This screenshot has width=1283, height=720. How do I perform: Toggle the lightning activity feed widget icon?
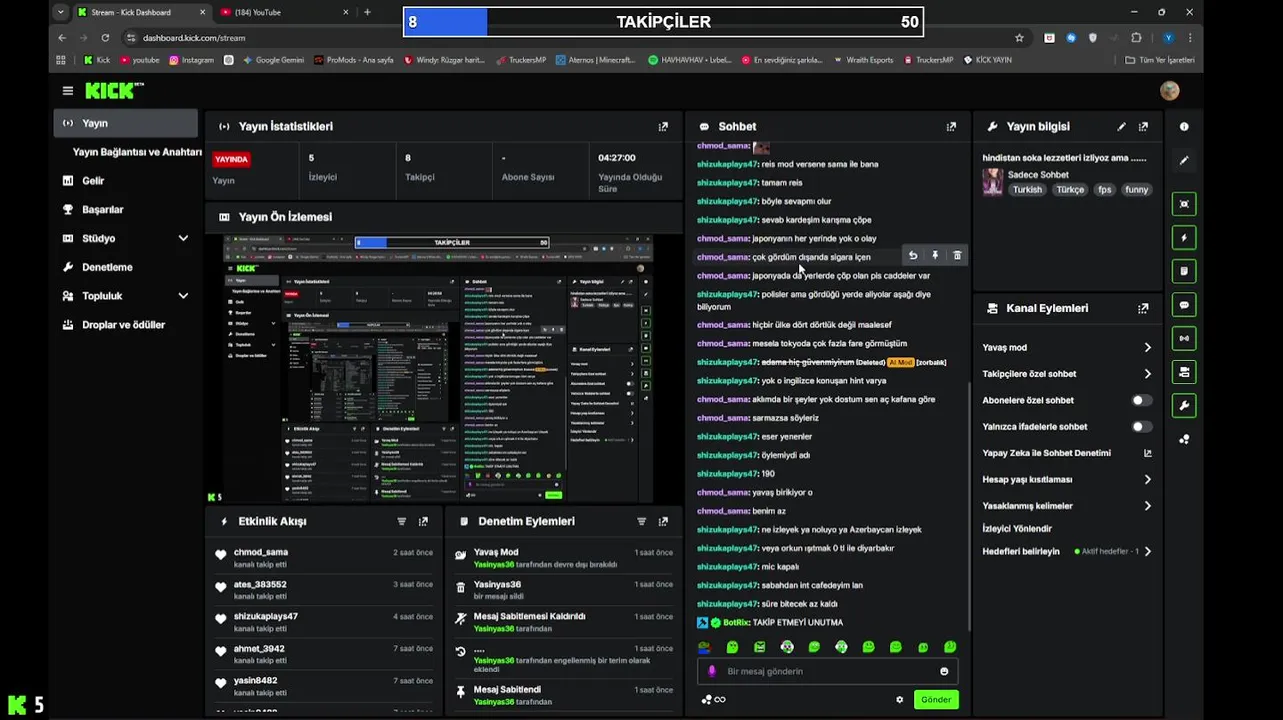pyautogui.click(x=1184, y=238)
